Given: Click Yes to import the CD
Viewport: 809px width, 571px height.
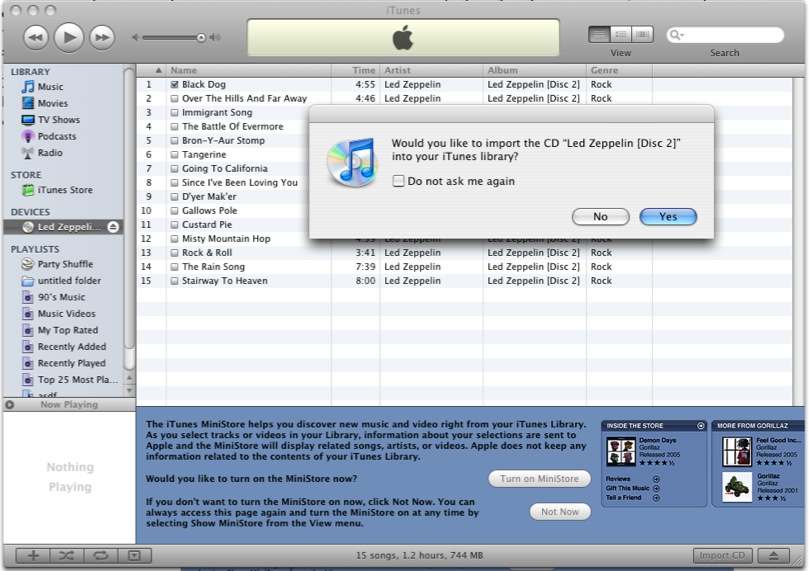Looking at the screenshot, I should pos(667,217).
